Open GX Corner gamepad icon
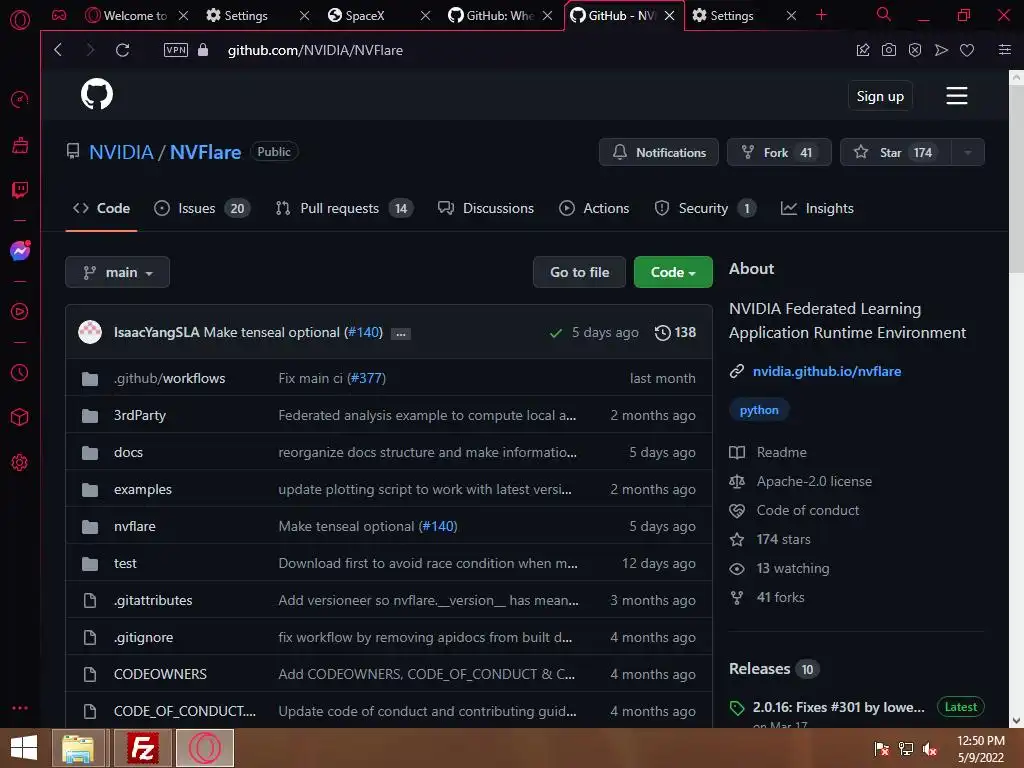 coord(59,15)
